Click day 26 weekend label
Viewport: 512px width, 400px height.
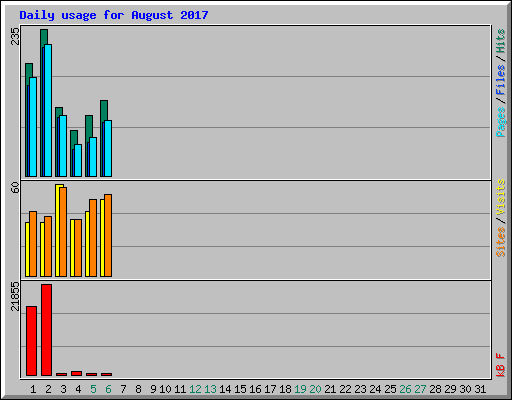click(405, 389)
